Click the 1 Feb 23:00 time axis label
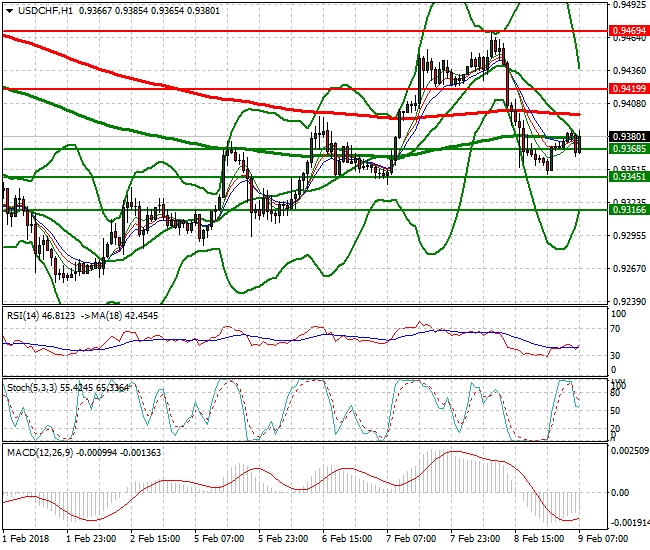Screen dimensions: 650x550 [x=91, y=539]
